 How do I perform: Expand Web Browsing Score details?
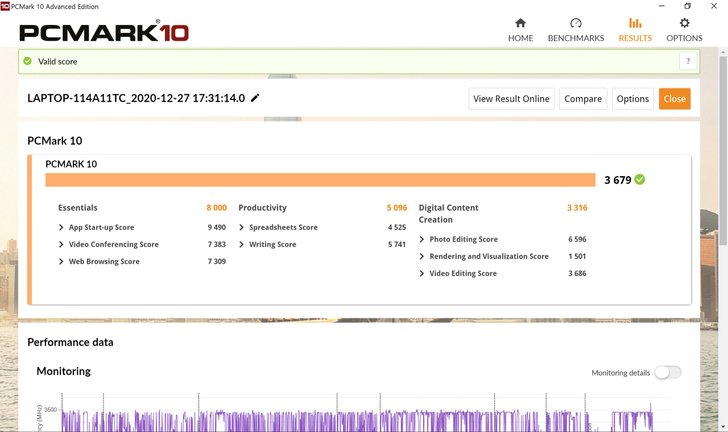[x=61, y=262]
